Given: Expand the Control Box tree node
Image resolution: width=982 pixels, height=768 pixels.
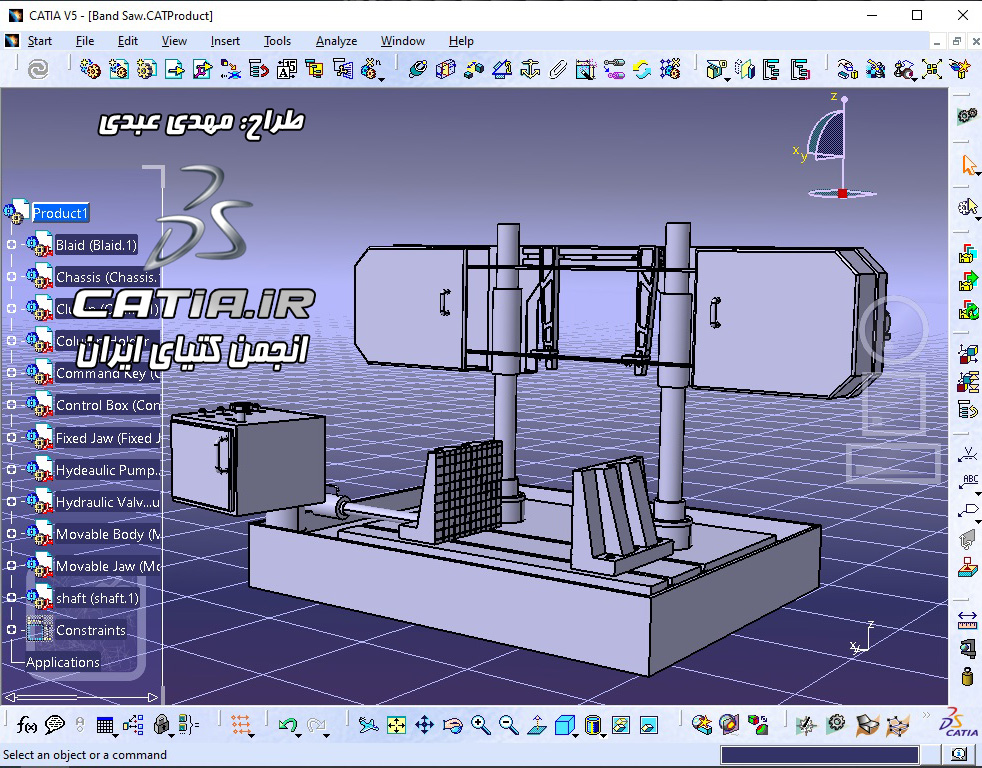Looking at the screenshot, I should click(11, 405).
